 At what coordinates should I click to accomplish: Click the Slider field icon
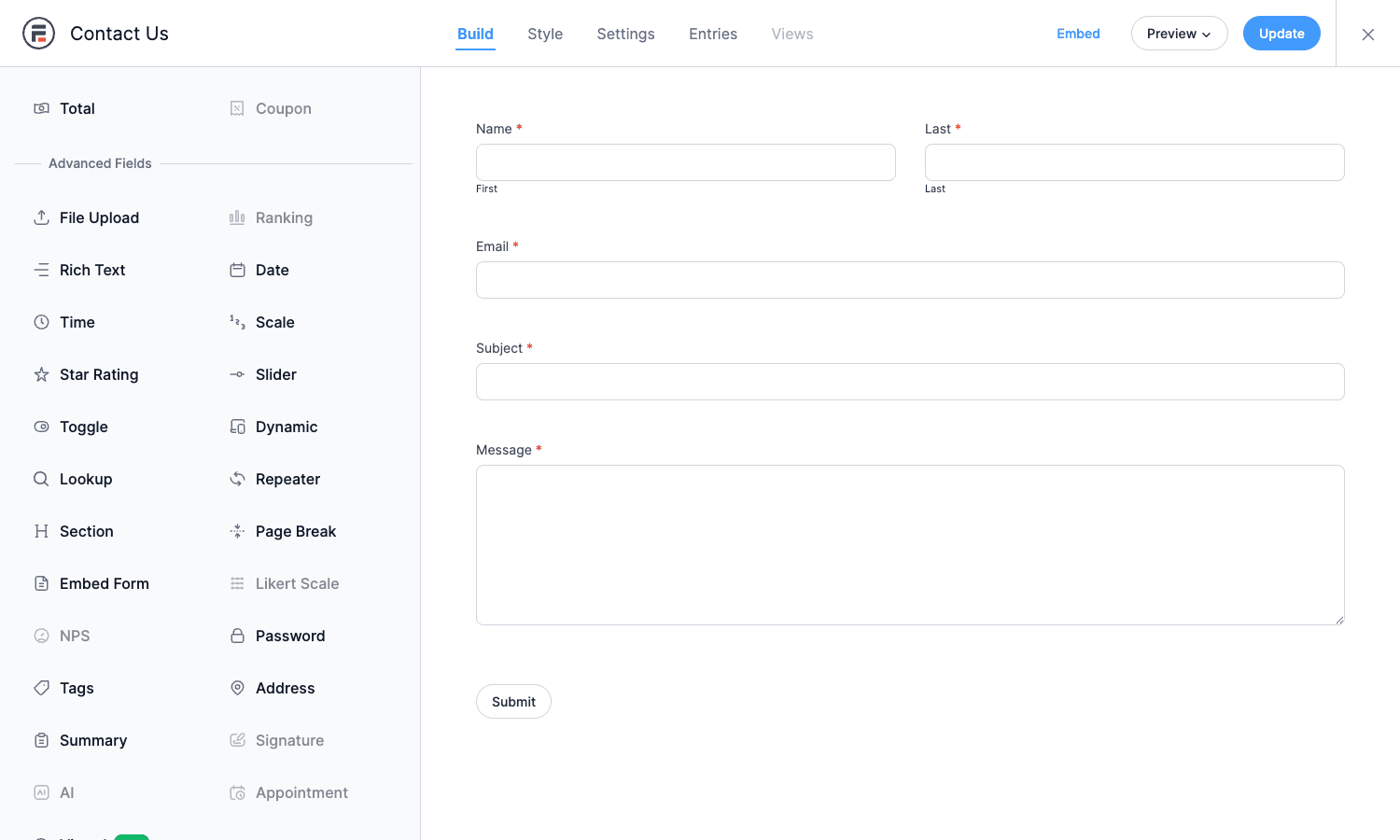237,374
